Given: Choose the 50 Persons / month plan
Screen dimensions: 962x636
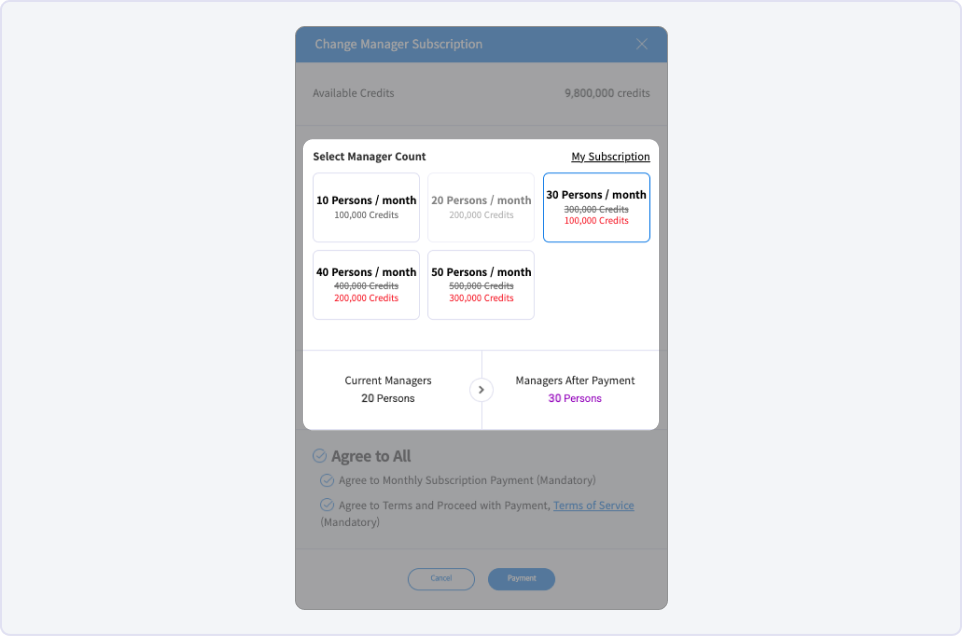Looking at the screenshot, I should coord(481,284).
